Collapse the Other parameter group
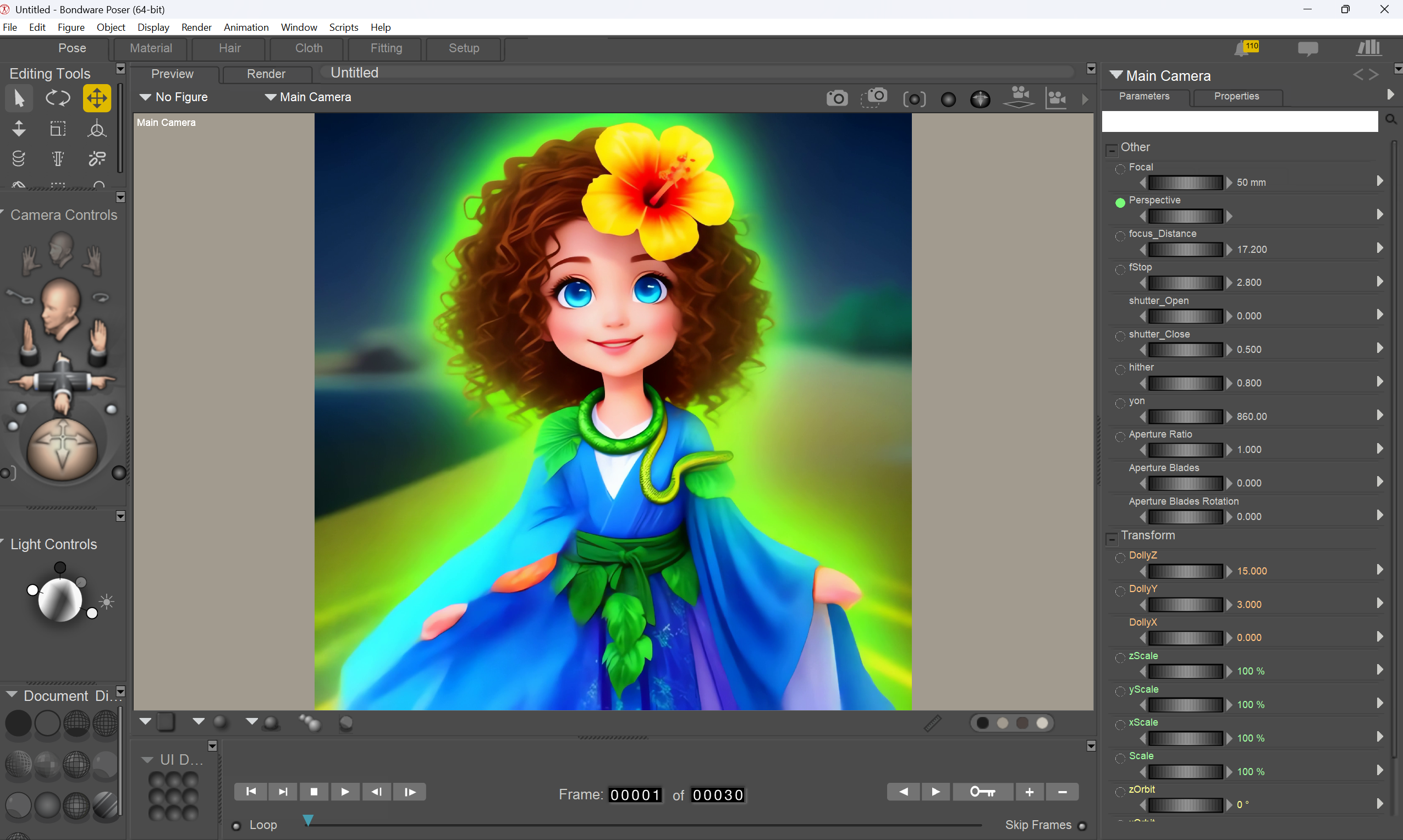 click(1112, 150)
